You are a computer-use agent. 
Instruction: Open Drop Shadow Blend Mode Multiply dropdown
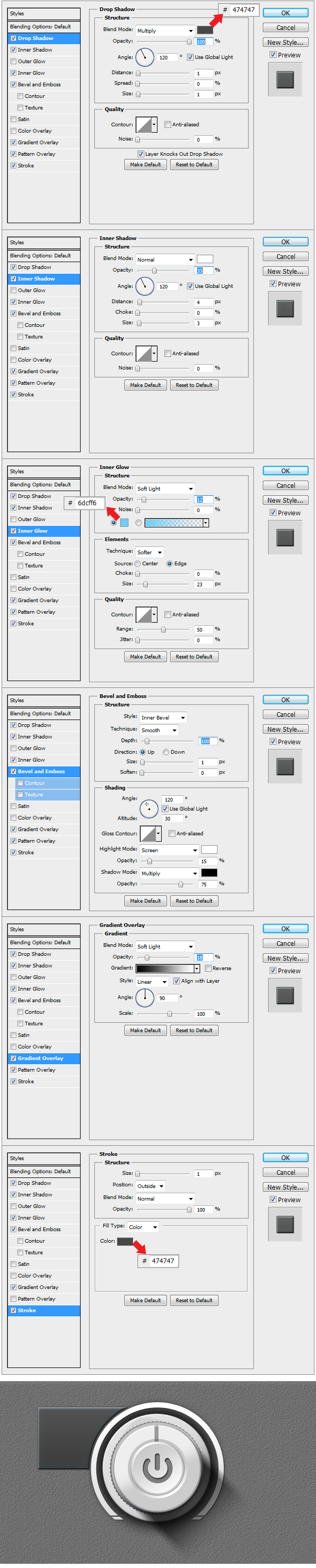click(x=164, y=31)
